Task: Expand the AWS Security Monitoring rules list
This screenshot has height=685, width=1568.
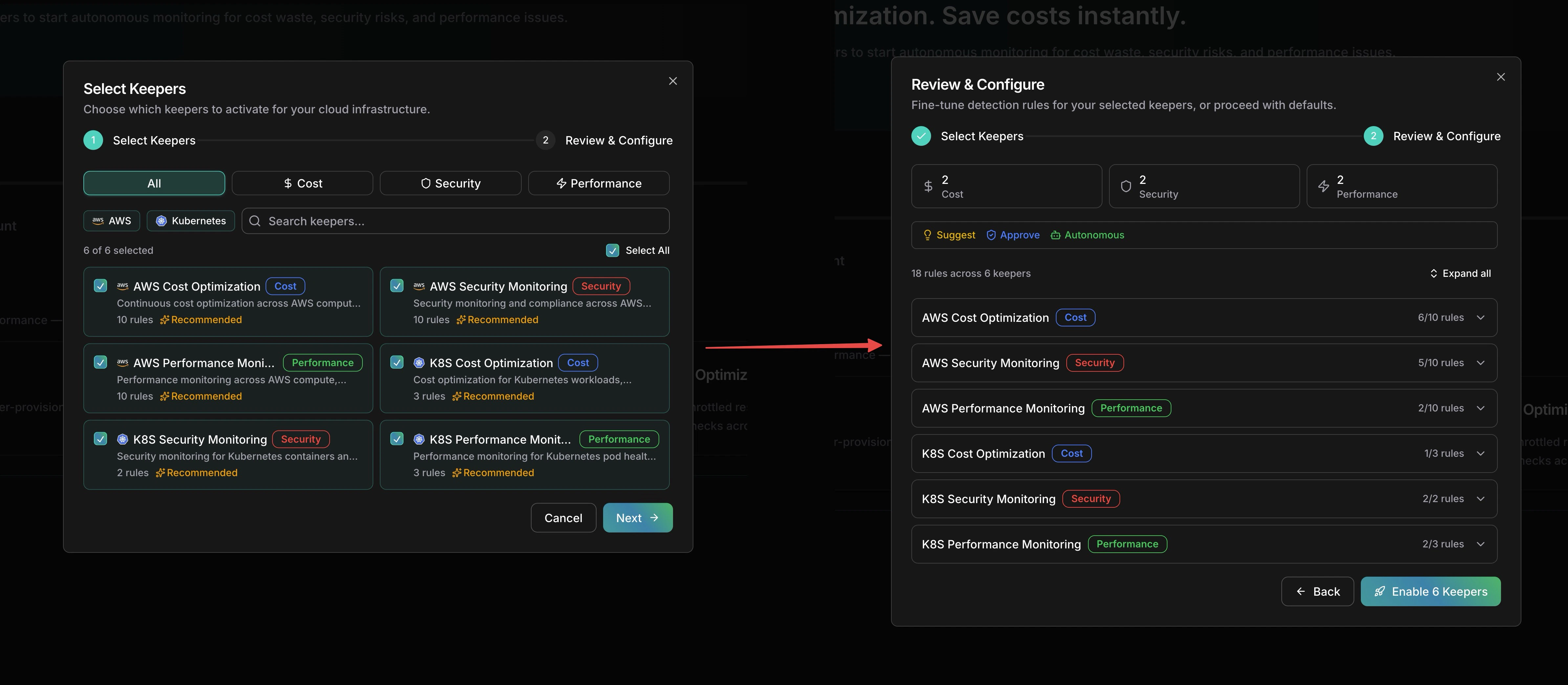Action: pos(1482,362)
